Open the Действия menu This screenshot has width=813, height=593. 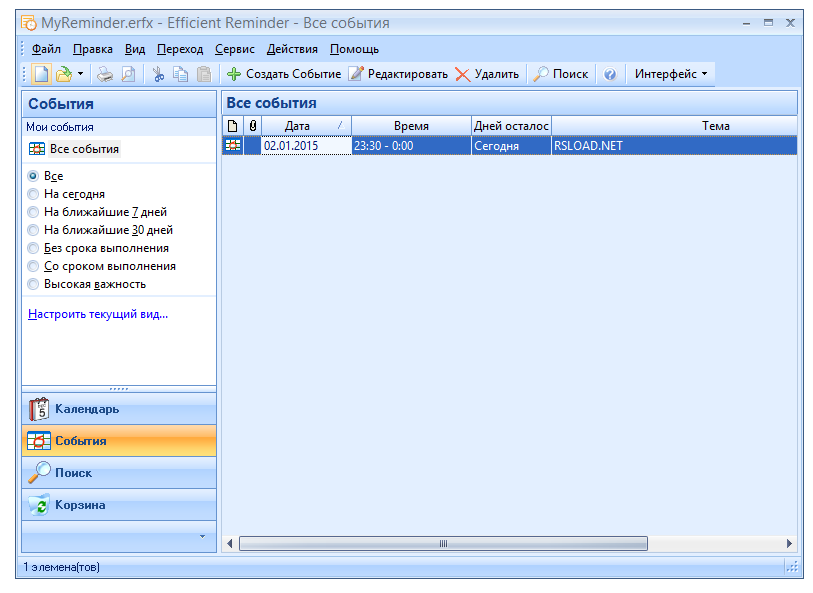[292, 49]
